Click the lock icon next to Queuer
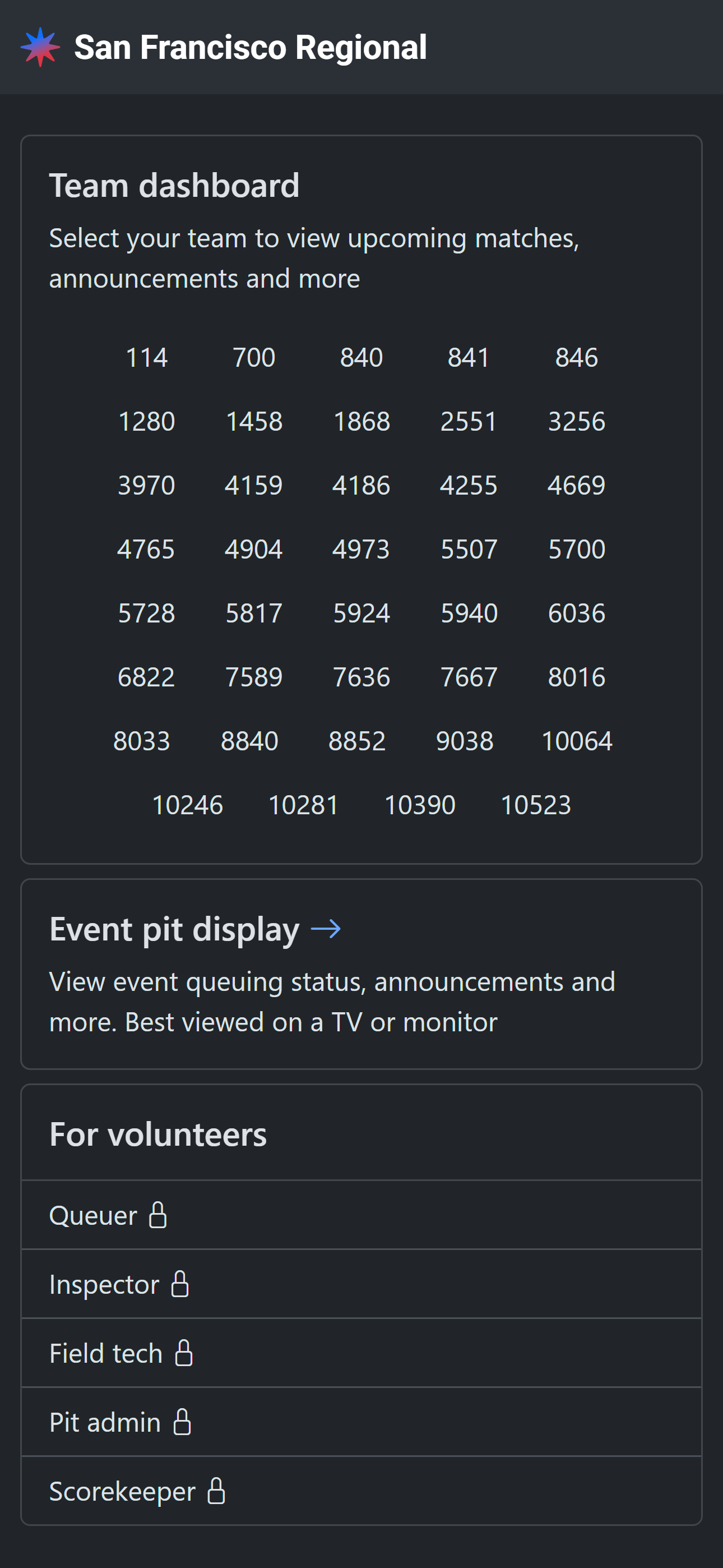 point(158,1215)
